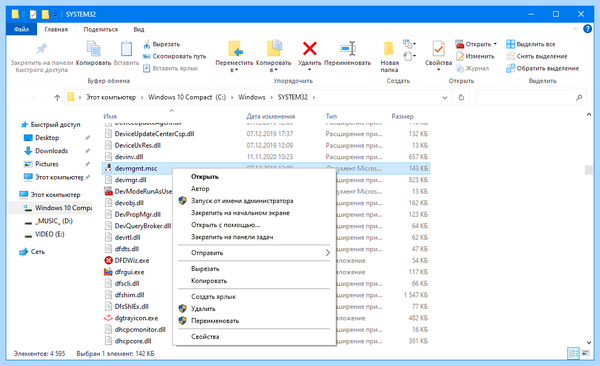Viewport: 600px width, 366px height.
Task: Click the Копировать clipboard icon
Action: point(93,49)
